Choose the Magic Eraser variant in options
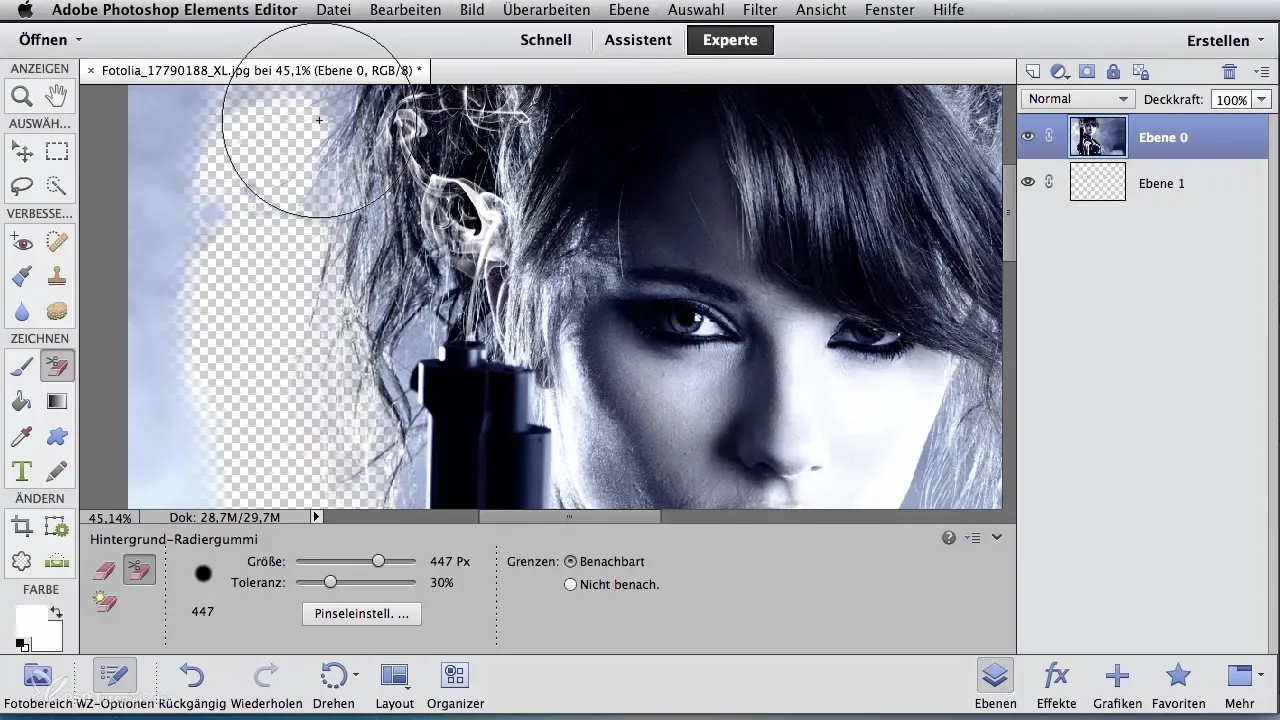The width and height of the screenshot is (1280, 720). point(104,602)
